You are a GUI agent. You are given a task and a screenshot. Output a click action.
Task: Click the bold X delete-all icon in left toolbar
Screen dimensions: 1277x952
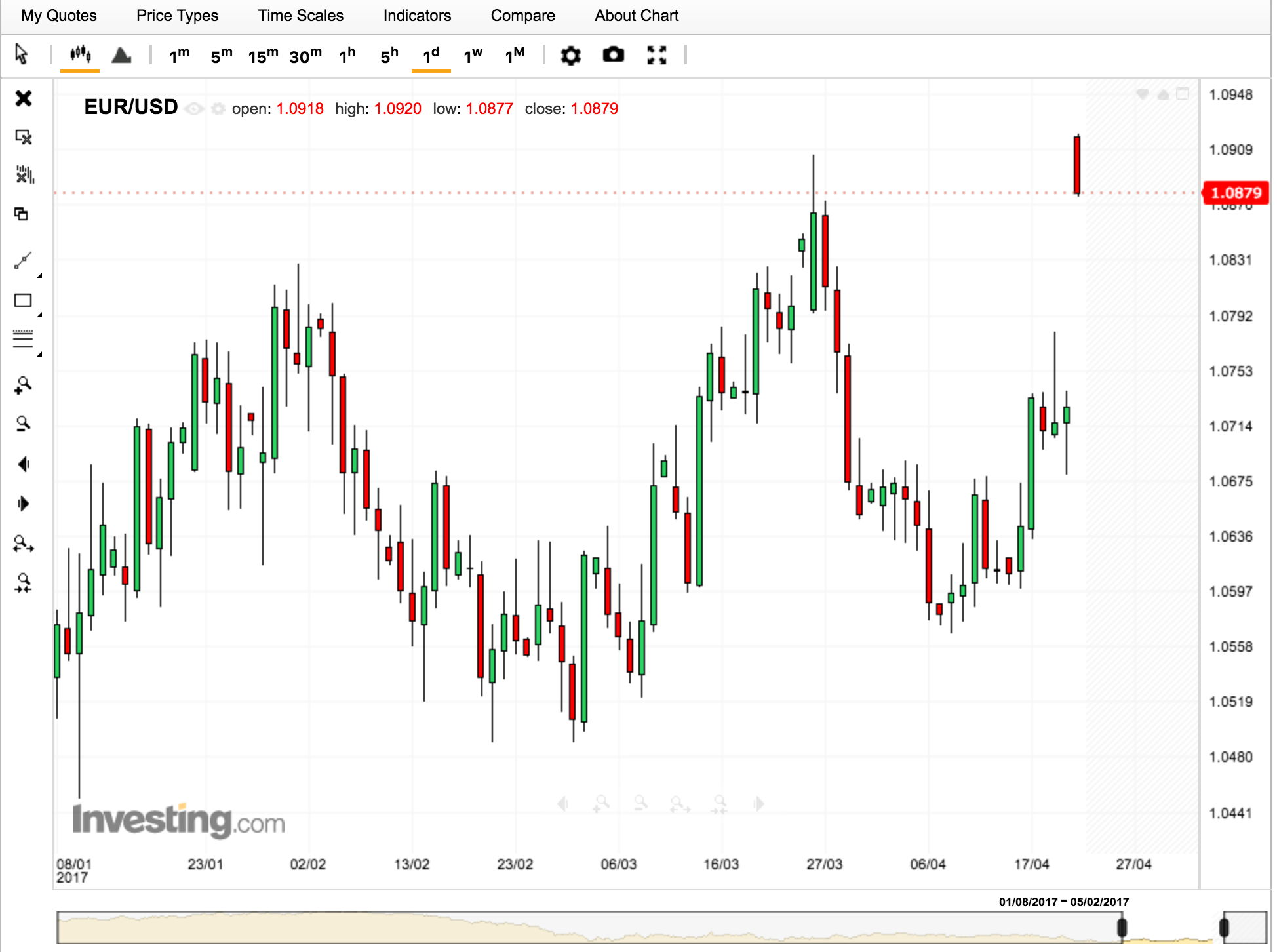[24, 98]
